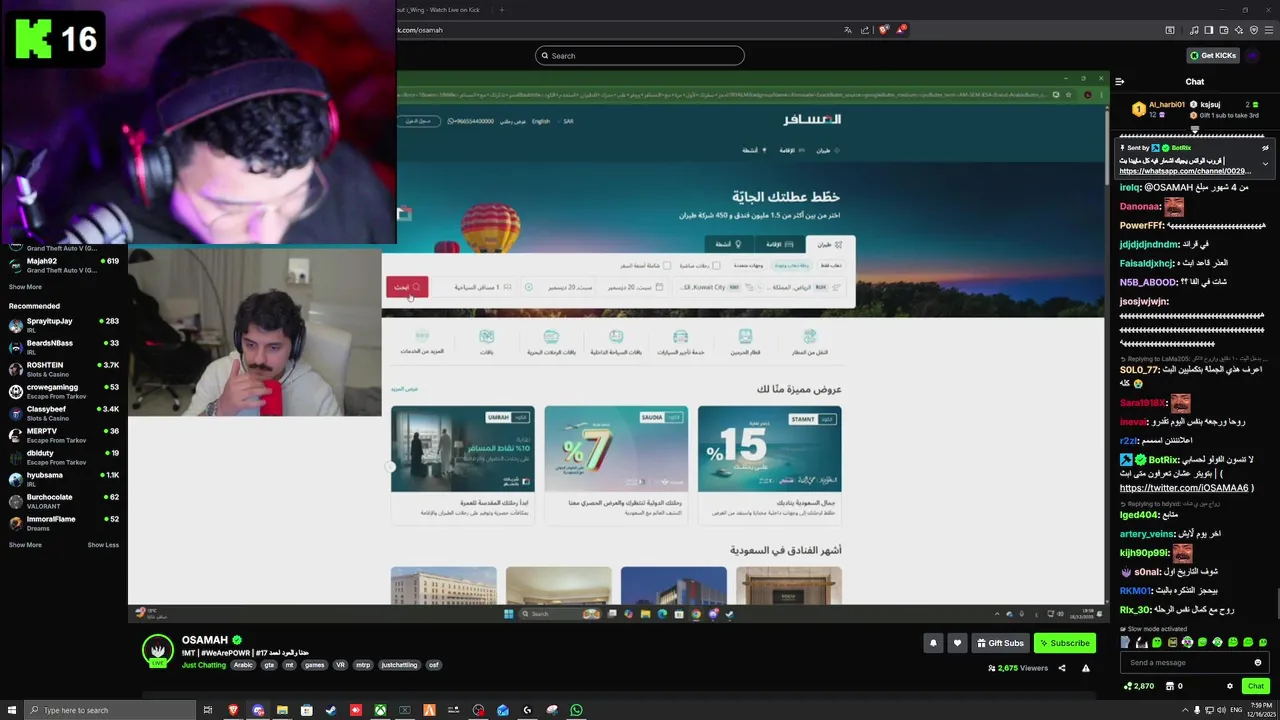Open the user avatar menu beside Get KICKs
This screenshot has width=1280, height=720.
coord(1253,55)
